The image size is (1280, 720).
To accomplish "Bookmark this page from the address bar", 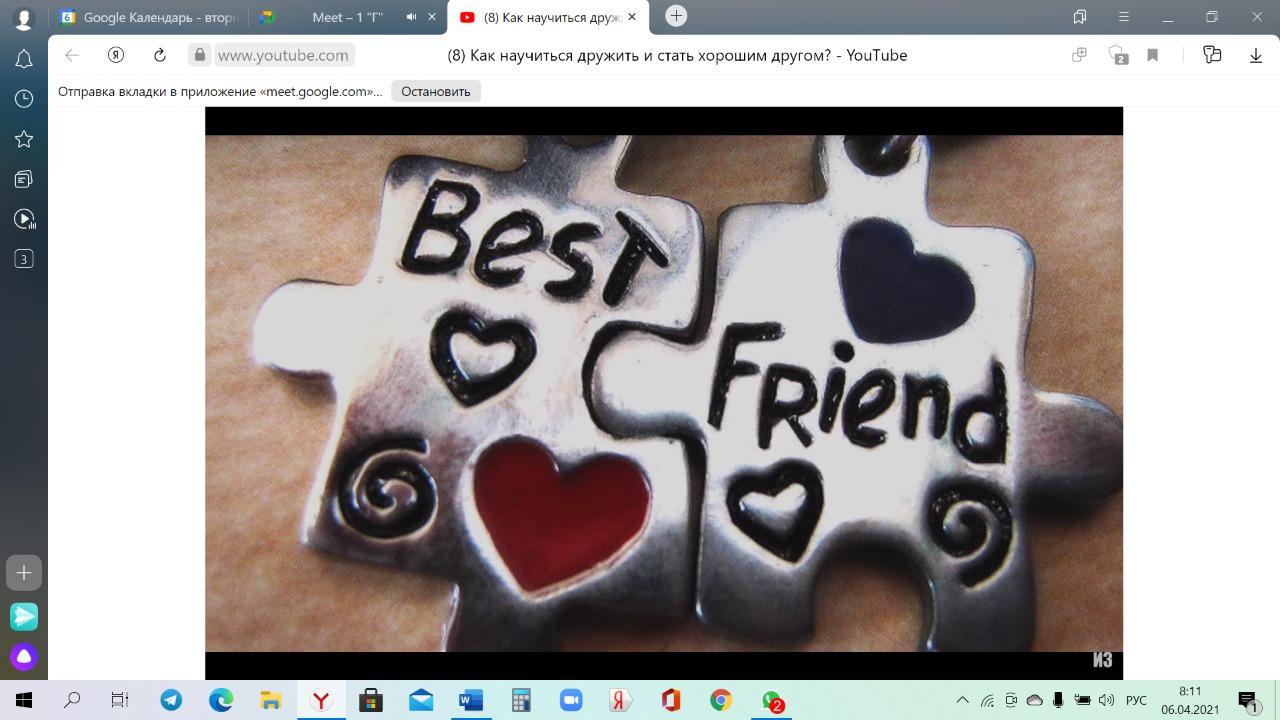I will [x=1152, y=56].
